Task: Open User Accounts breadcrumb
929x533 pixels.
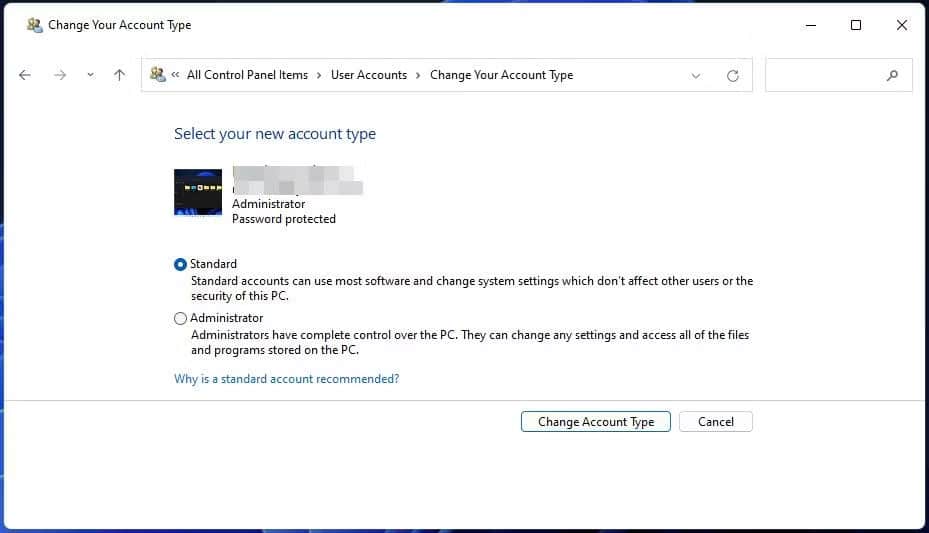Action: point(369,75)
